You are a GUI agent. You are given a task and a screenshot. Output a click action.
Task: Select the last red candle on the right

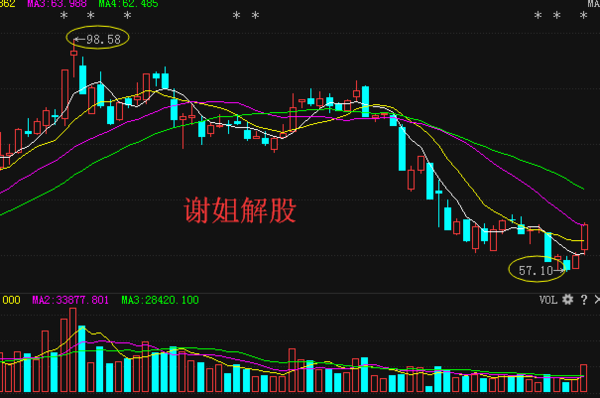584,238
